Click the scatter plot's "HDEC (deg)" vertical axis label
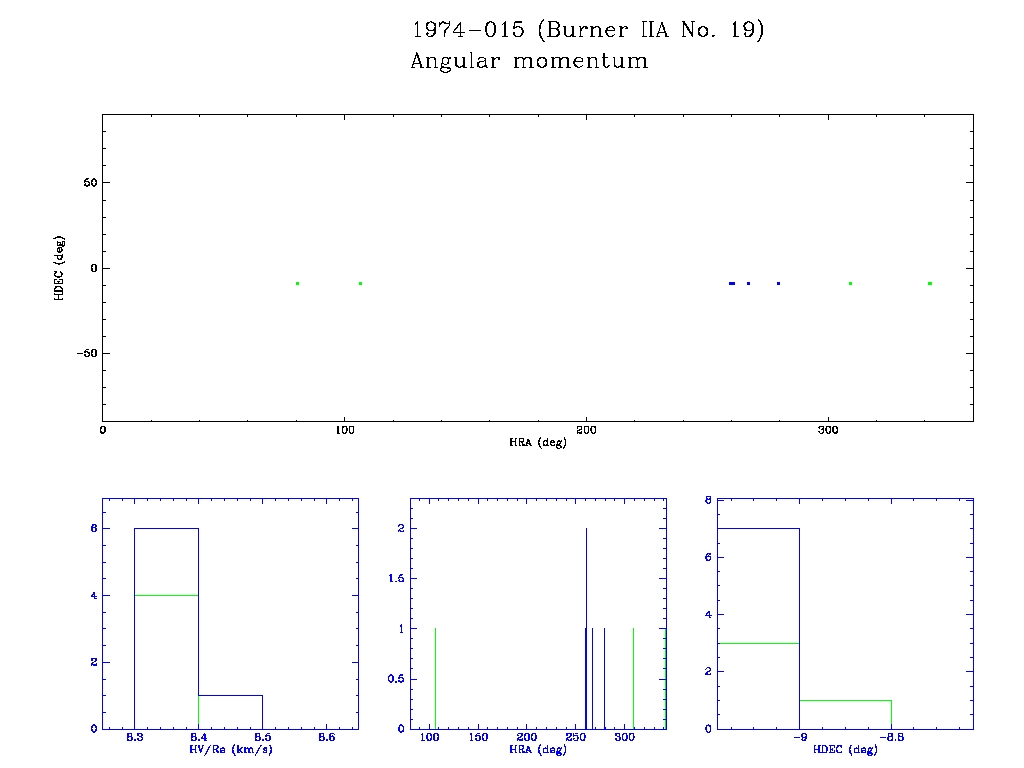1024x768 pixels. 59,268
